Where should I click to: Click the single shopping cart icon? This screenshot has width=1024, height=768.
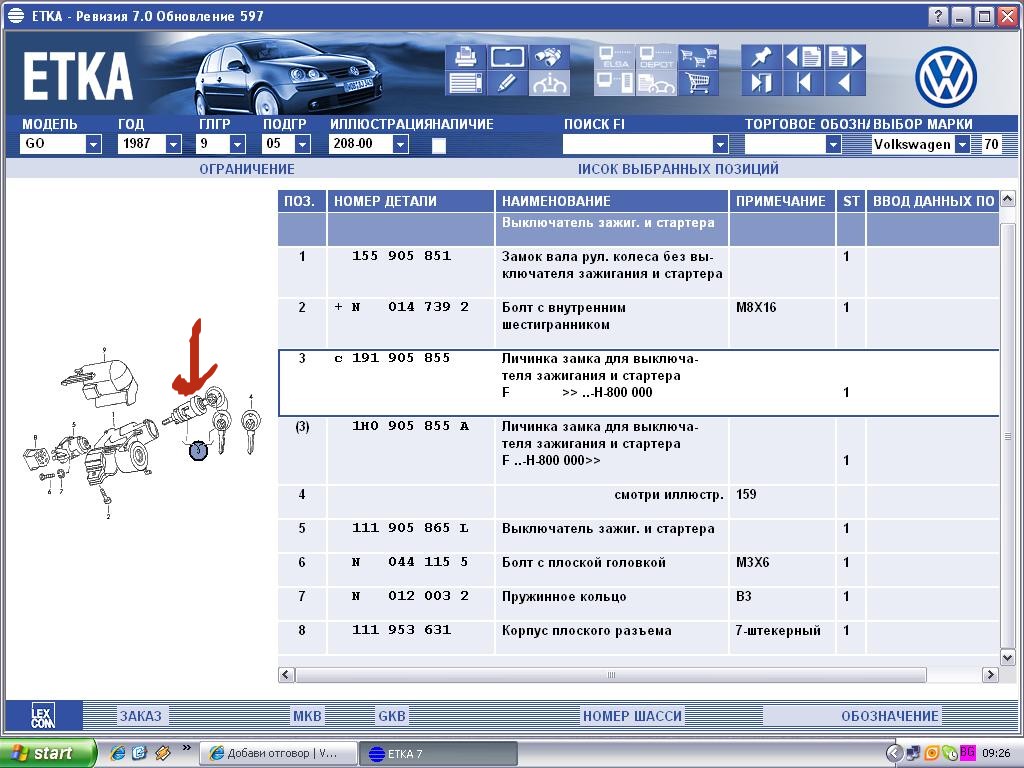coord(698,84)
